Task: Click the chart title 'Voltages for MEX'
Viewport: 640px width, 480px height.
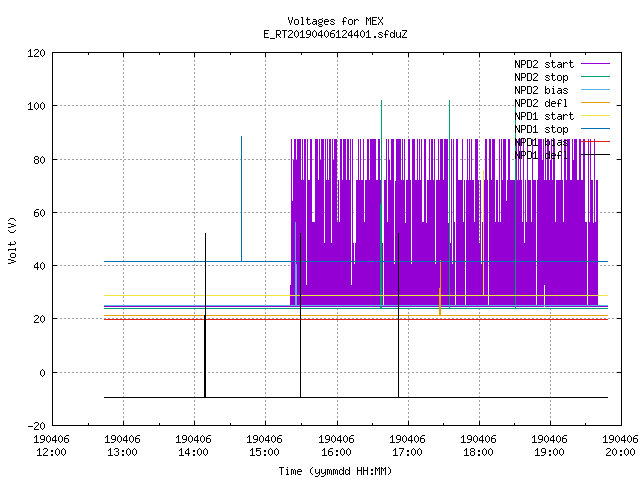Action: tap(335, 21)
